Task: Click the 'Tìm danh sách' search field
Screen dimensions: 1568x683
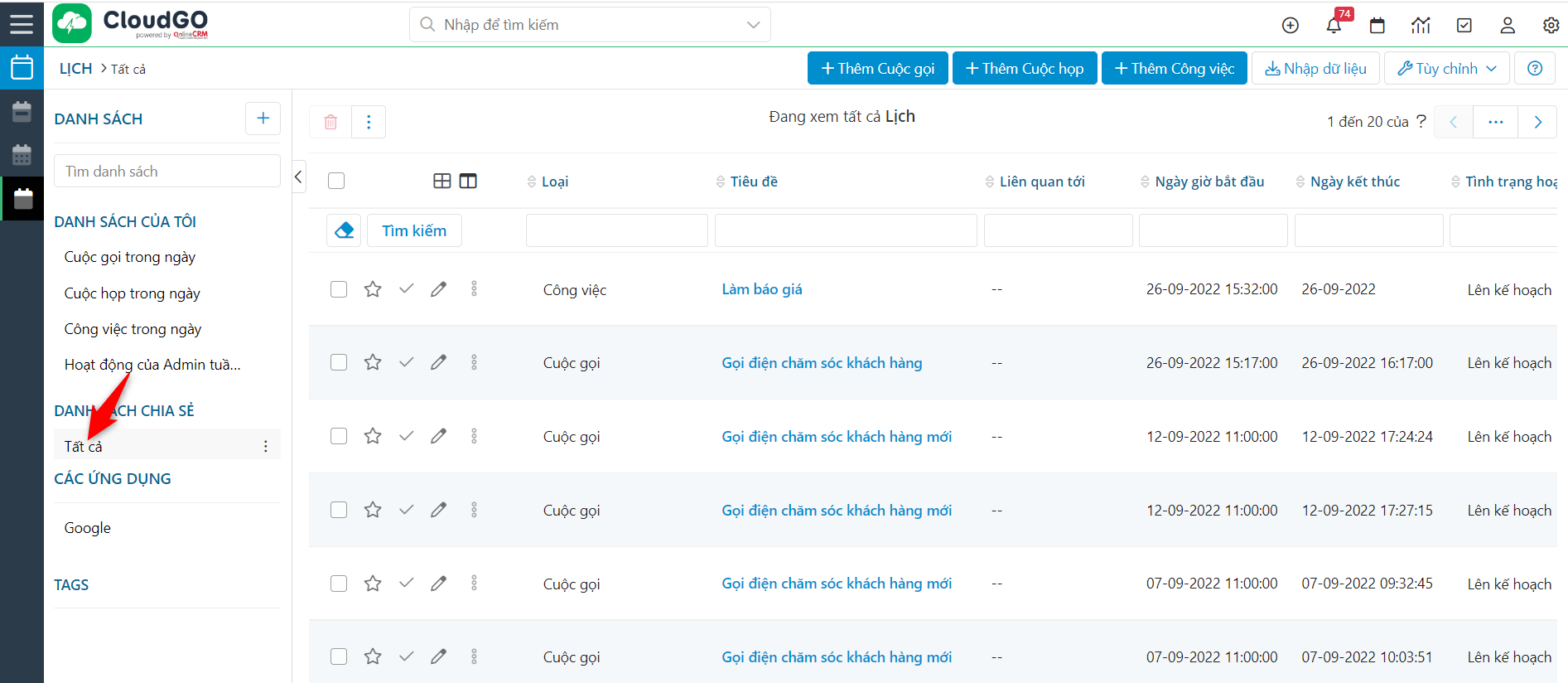Action: tap(166, 172)
